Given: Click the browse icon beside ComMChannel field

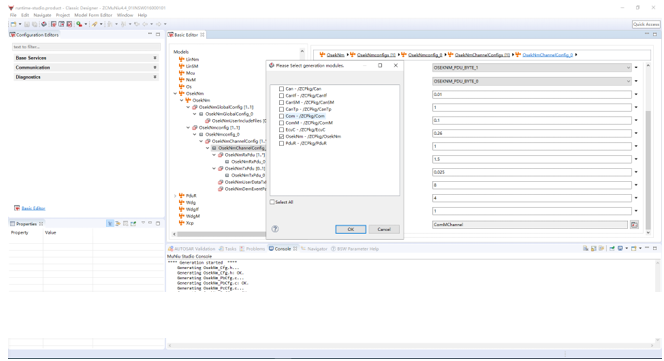Looking at the screenshot, I should pos(634,225).
